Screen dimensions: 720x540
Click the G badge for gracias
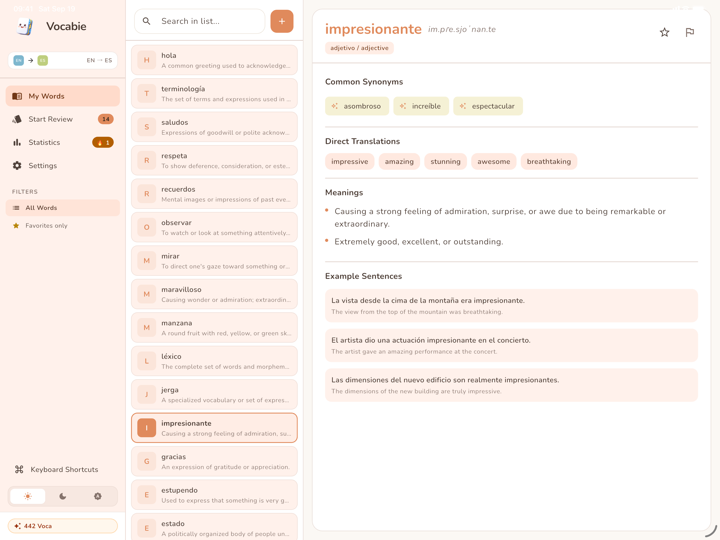click(146, 461)
